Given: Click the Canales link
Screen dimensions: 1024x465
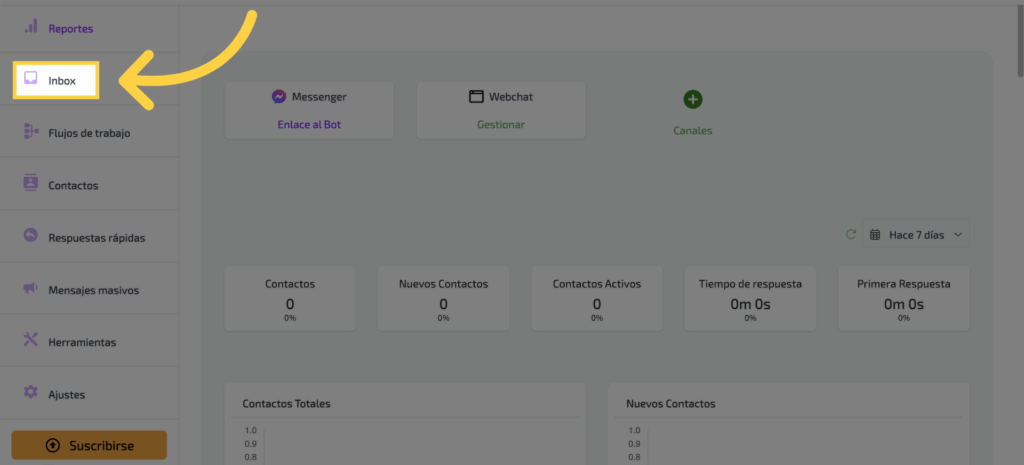Looking at the screenshot, I should click(692, 130).
